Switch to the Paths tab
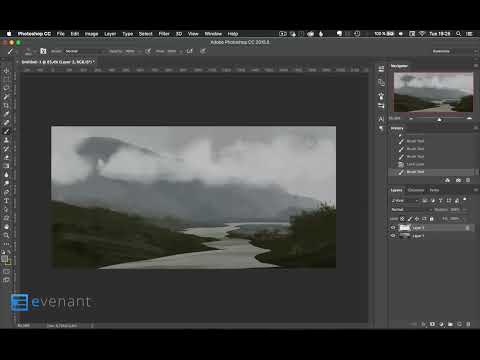 tap(434, 190)
